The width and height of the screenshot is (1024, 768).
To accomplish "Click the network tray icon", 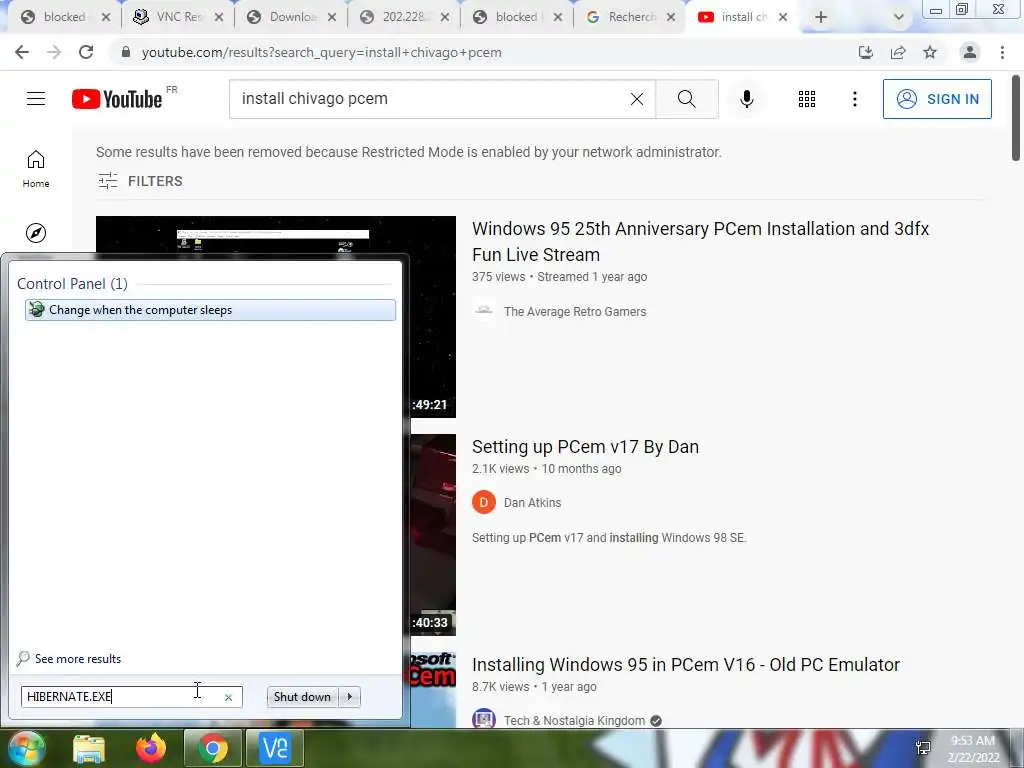I will tap(923, 748).
